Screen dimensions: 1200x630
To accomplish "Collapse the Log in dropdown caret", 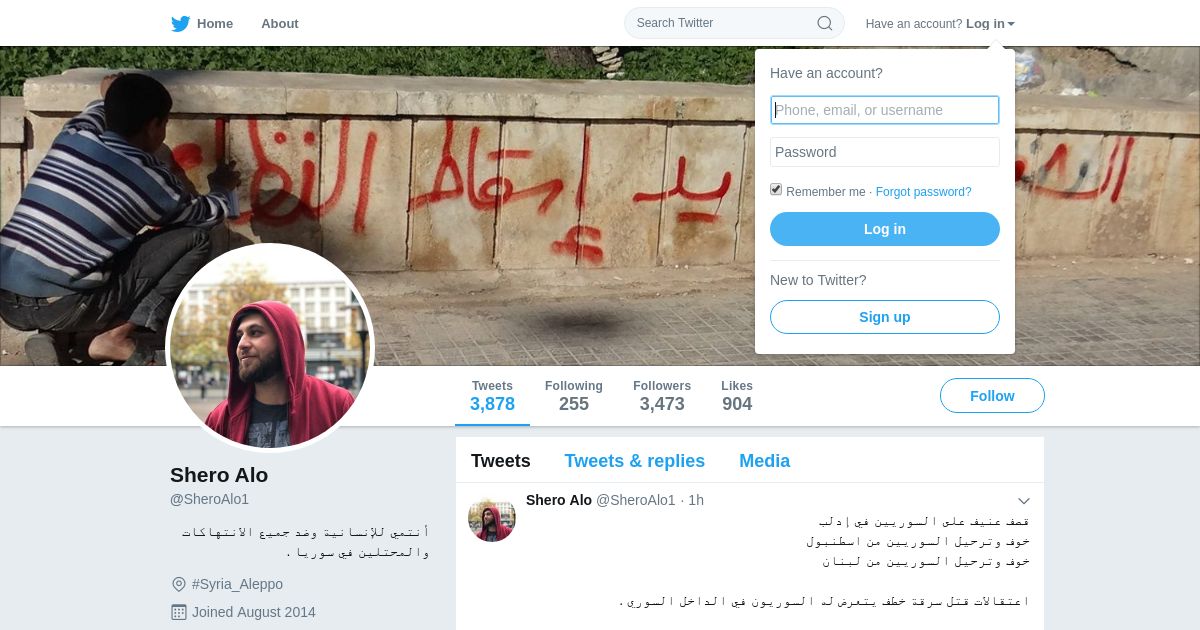I will click(1011, 24).
